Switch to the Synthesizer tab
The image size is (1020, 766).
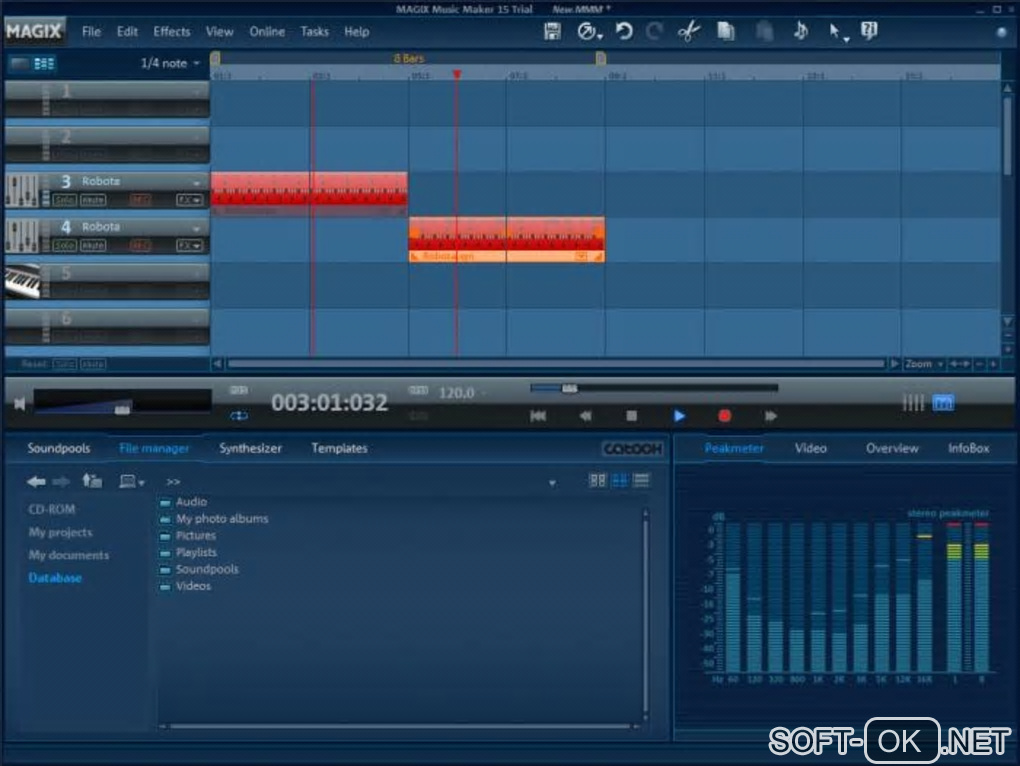250,448
